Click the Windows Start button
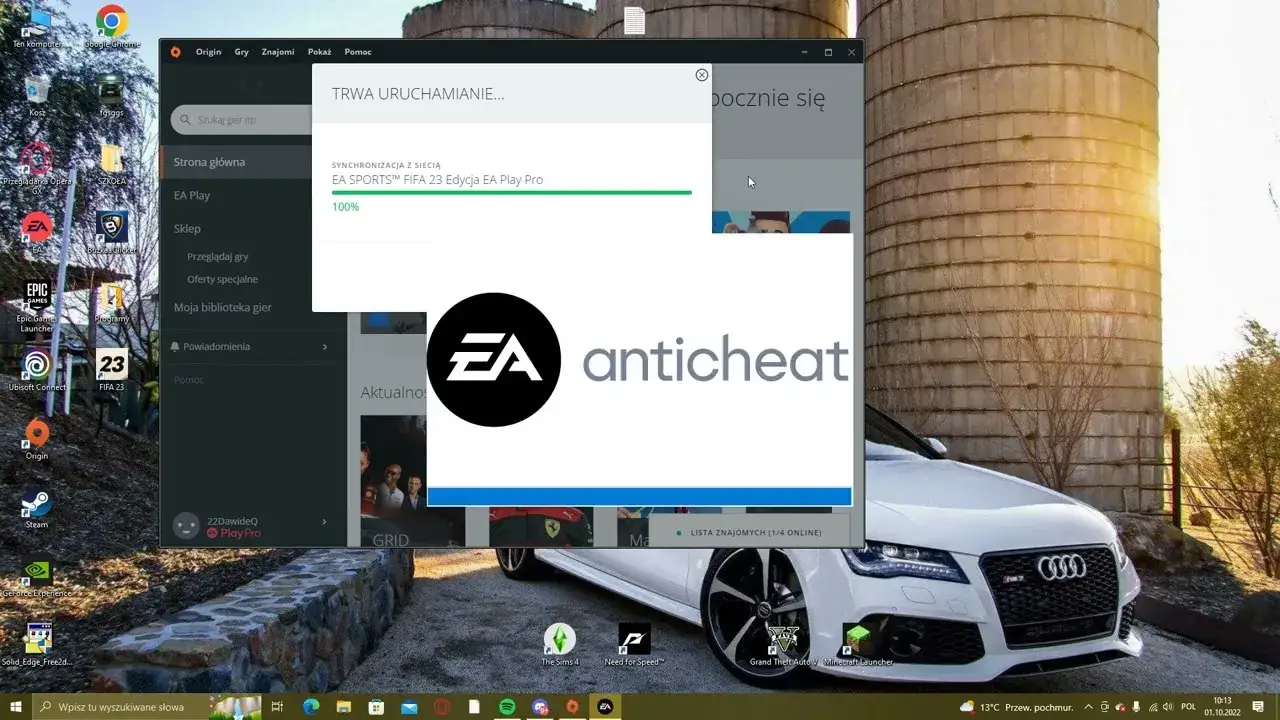1280x720 pixels. point(16,707)
